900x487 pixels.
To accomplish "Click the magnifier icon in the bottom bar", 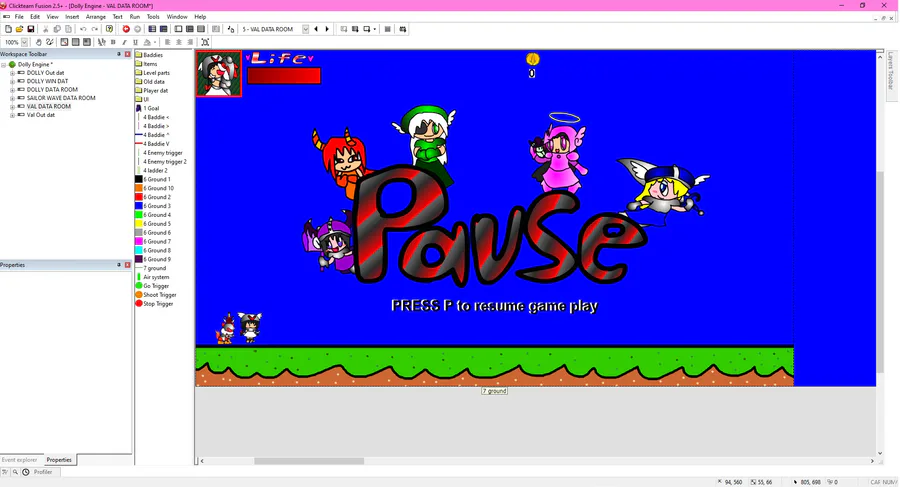I will click(x=15, y=472).
